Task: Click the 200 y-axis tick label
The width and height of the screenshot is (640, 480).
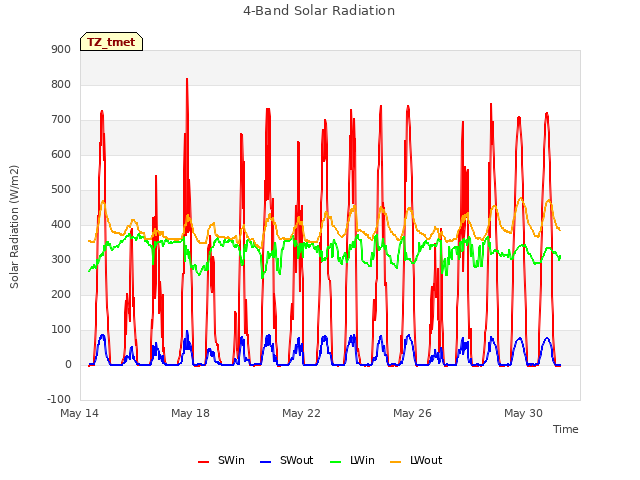Action: click(61, 294)
